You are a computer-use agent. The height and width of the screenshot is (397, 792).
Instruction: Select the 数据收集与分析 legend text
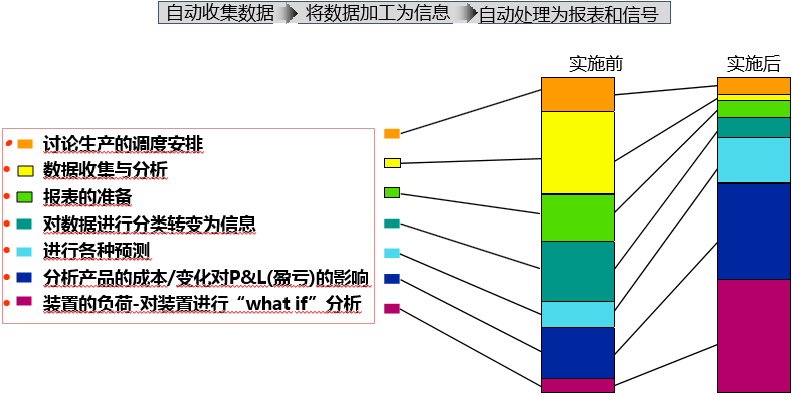pos(105,170)
